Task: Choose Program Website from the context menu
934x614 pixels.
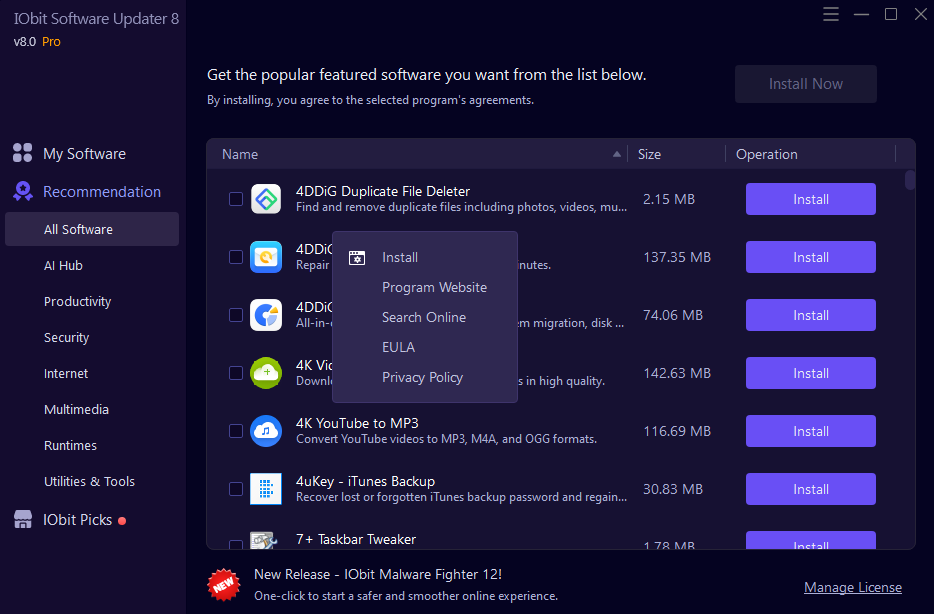Action: point(425,287)
